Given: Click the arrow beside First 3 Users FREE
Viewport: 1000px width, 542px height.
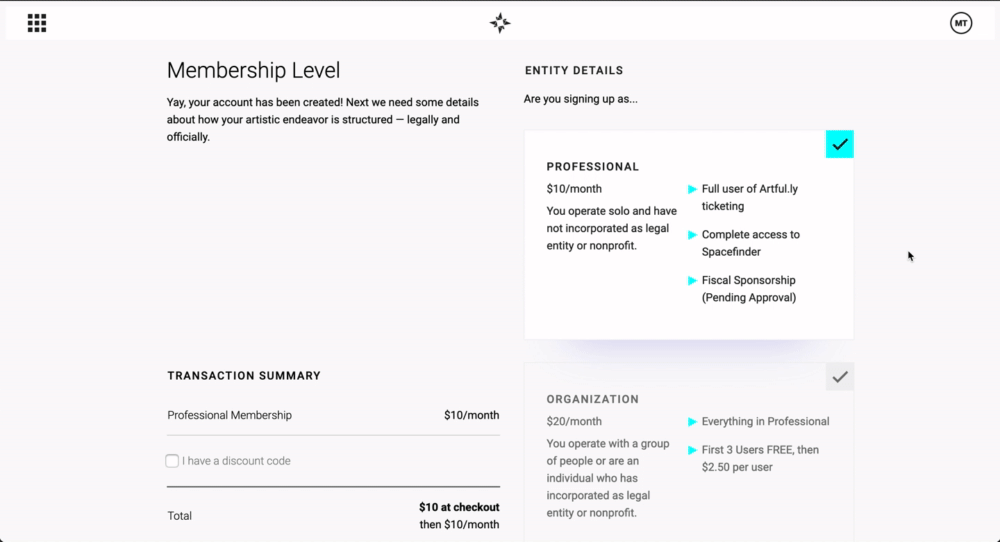Looking at the screenshot, I should pyautogui.click(x=692, y=450).
